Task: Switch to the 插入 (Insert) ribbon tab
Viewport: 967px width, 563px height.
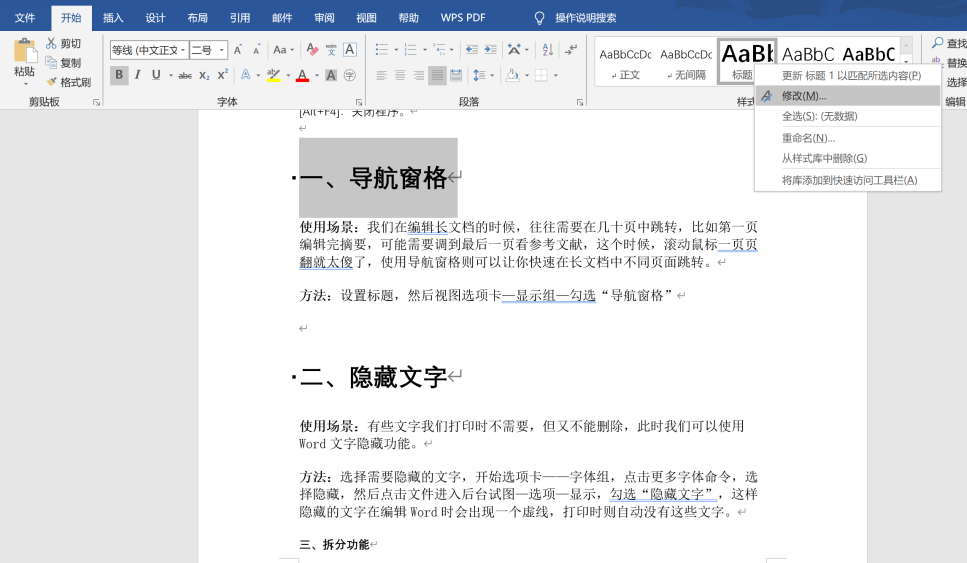Action: tap(113, 18)
